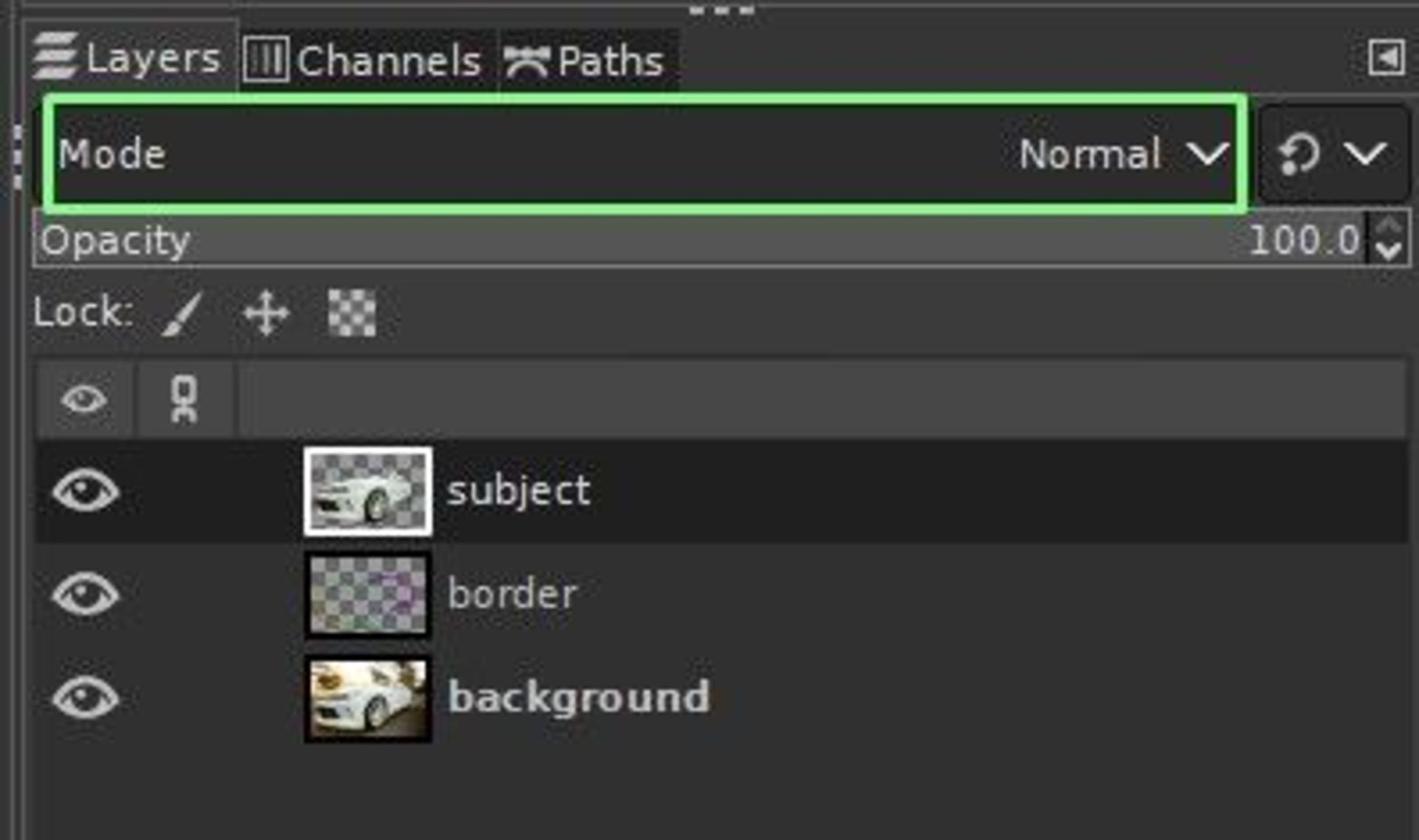
Task: Increase opacity with the up arrow
Action: coord(1389,227)
